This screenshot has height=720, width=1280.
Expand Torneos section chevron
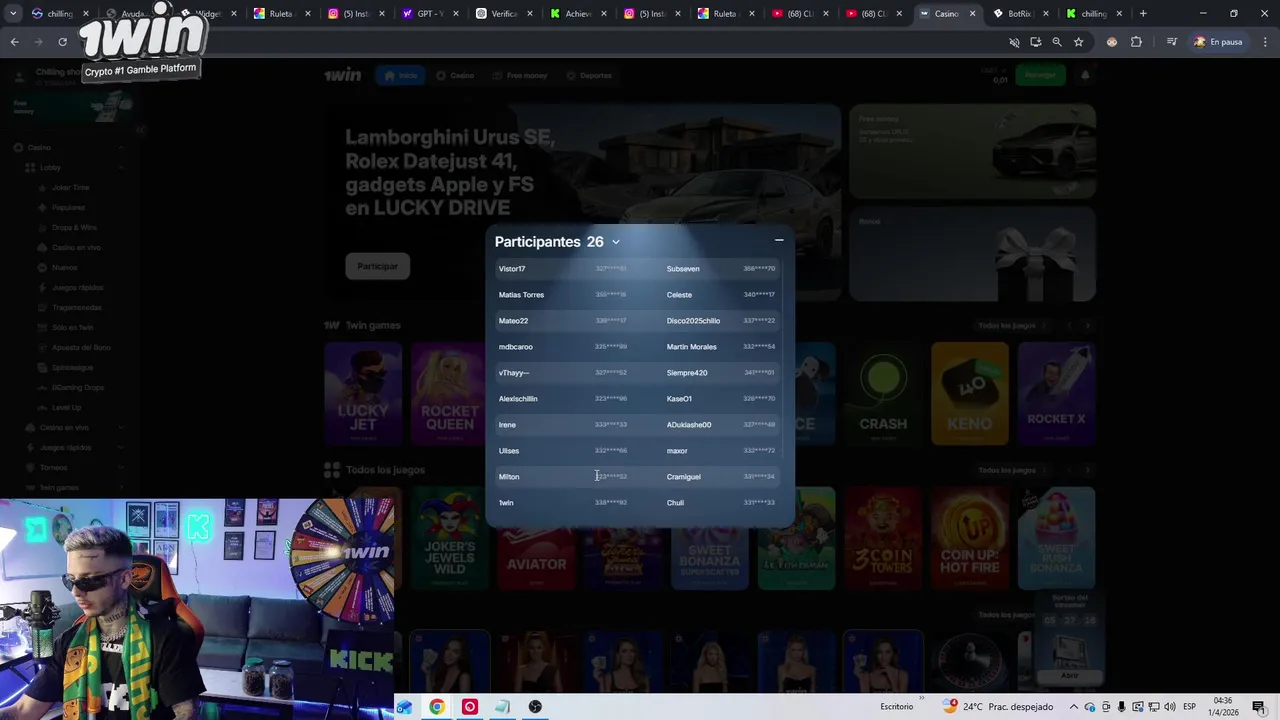click(121, 467)
